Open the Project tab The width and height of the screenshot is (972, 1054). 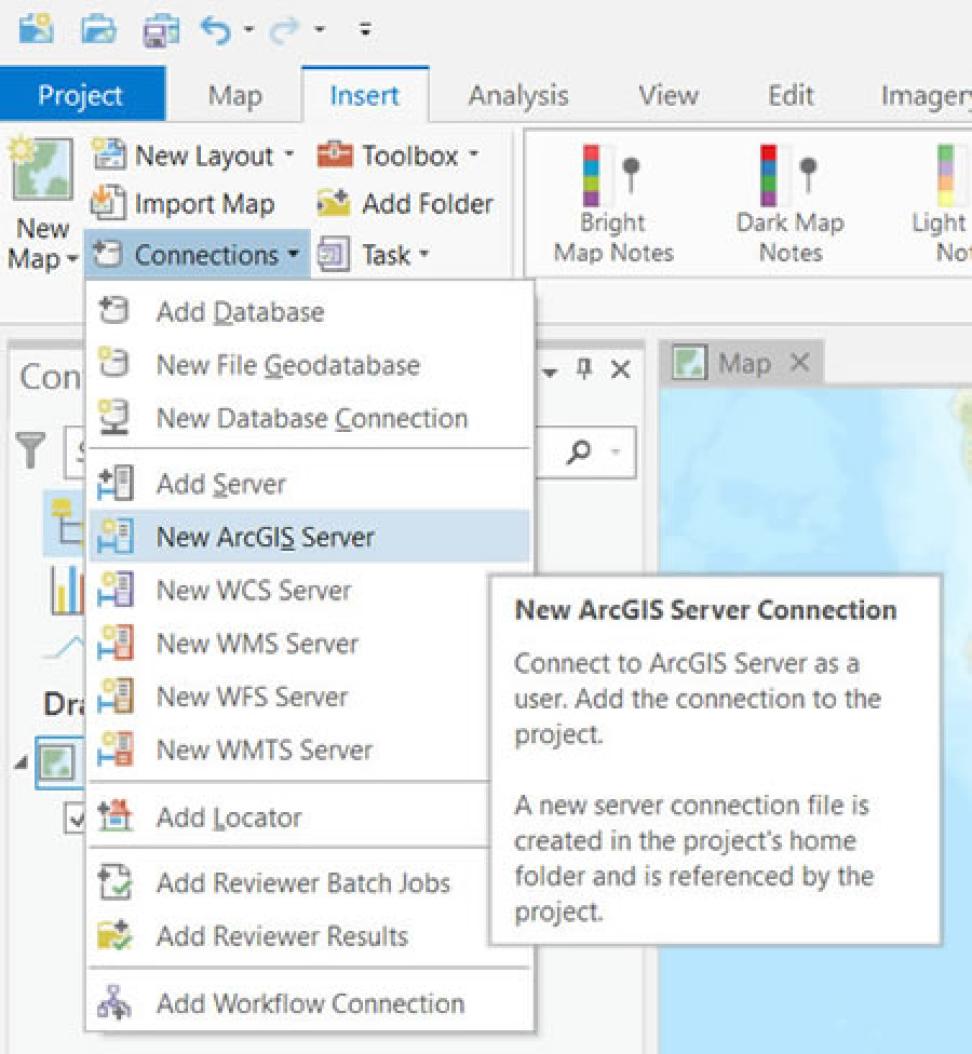coord(81,95)
